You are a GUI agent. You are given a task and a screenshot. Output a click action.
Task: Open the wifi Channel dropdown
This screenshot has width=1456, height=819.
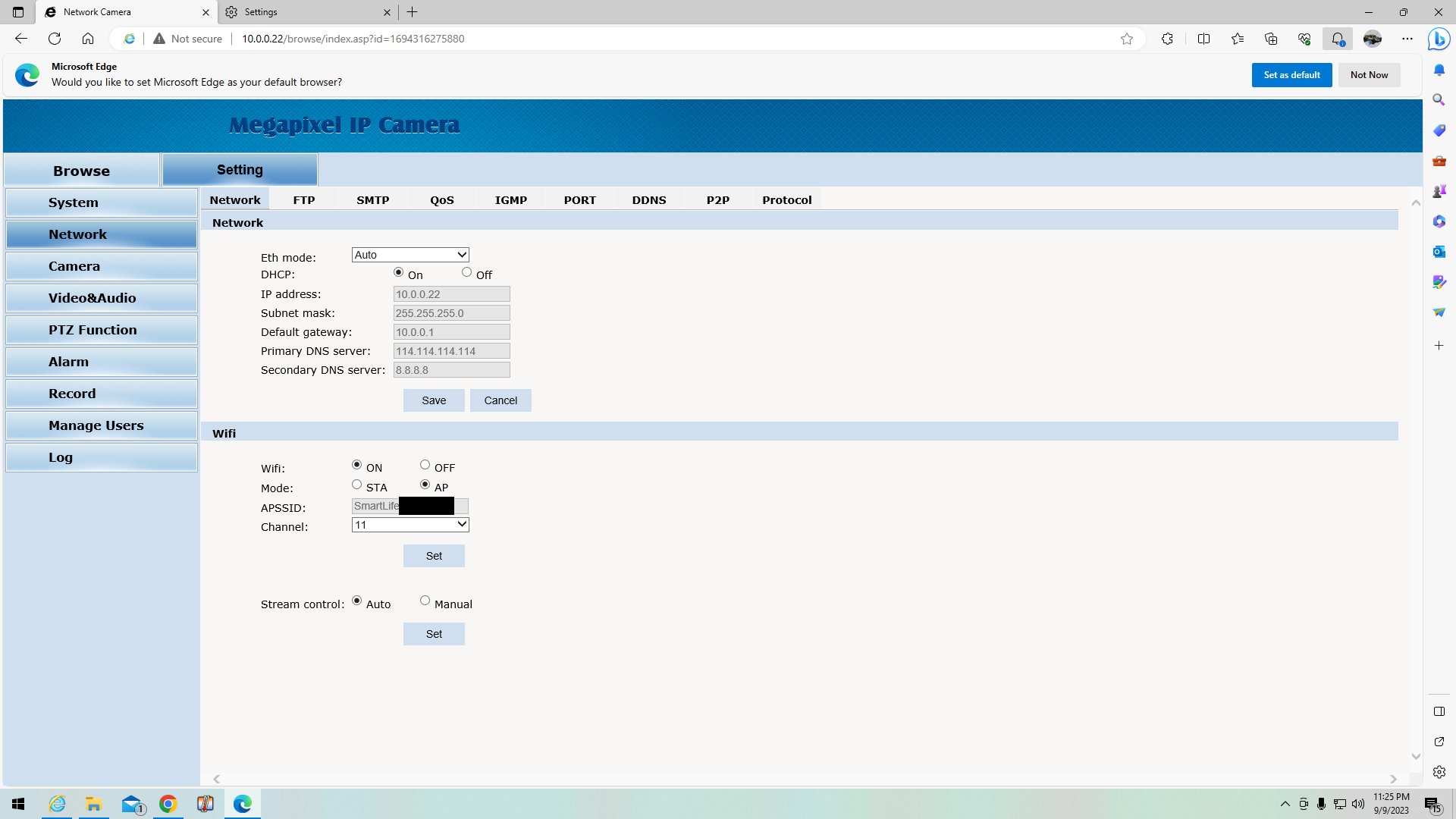tap(410, 525)
